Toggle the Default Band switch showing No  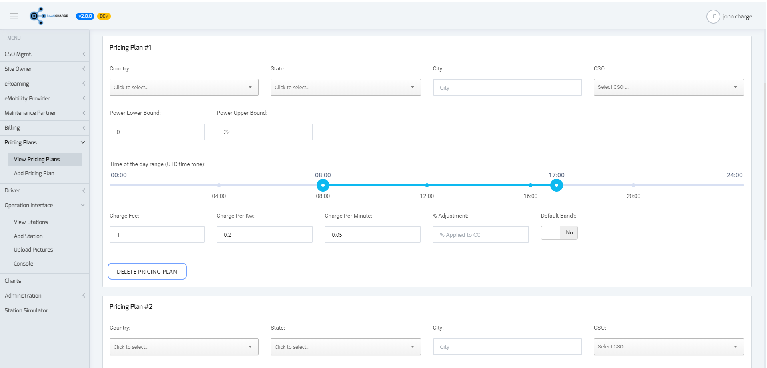(x=559, y=233)
